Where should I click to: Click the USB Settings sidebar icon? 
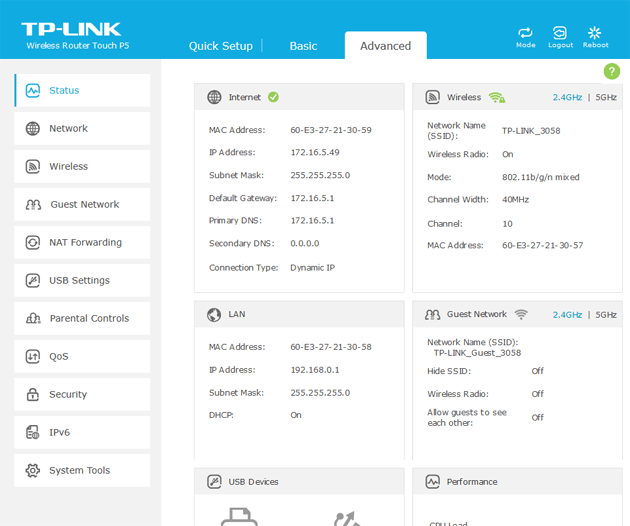coord(33,280)
